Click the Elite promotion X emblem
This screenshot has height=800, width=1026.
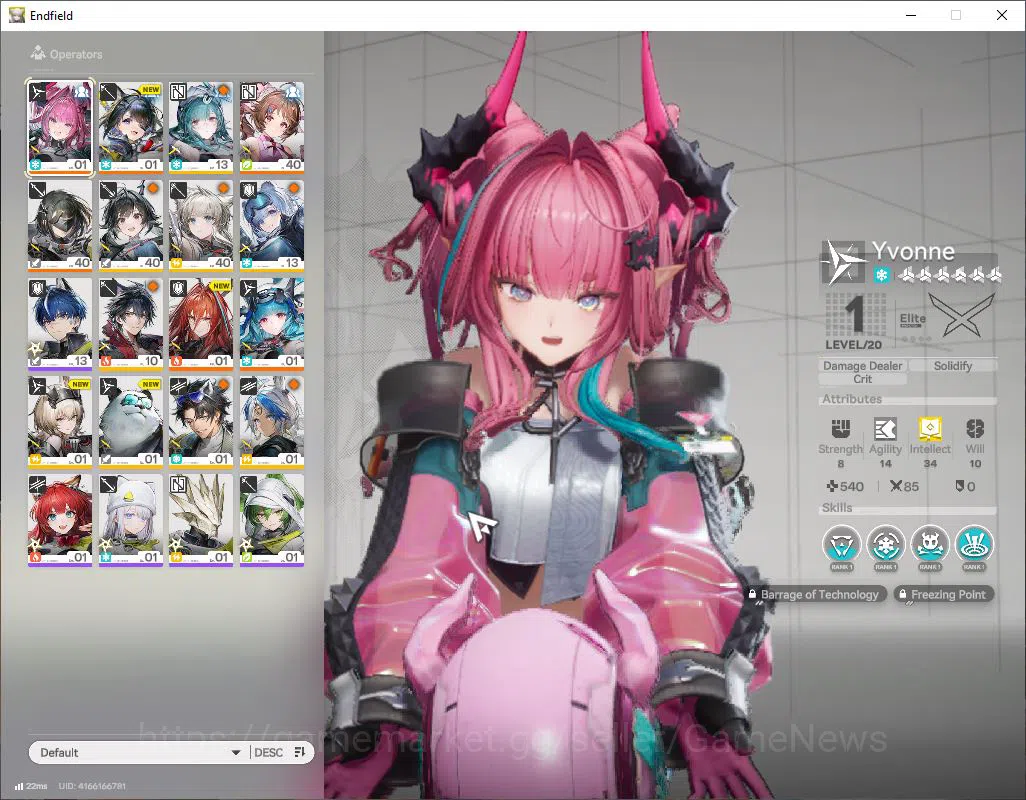tap(961, 315)
